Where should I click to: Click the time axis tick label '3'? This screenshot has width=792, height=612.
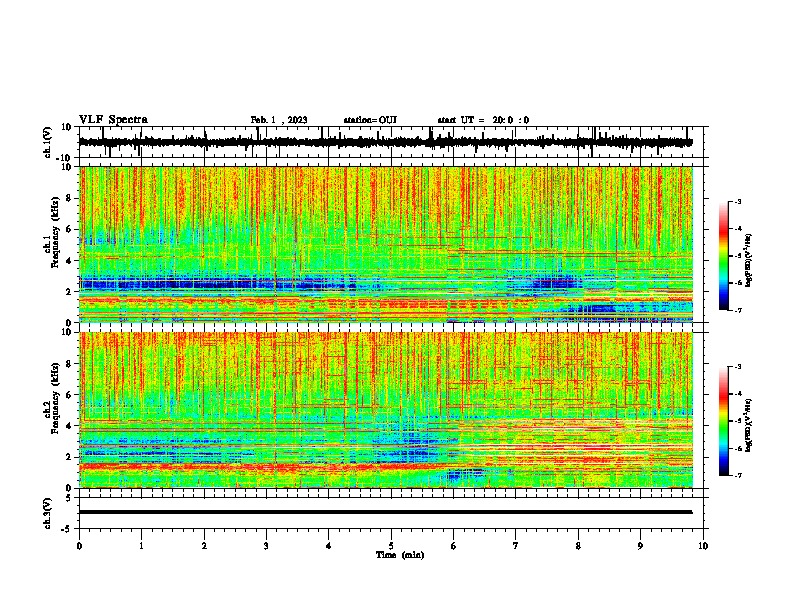coord(266,546)
